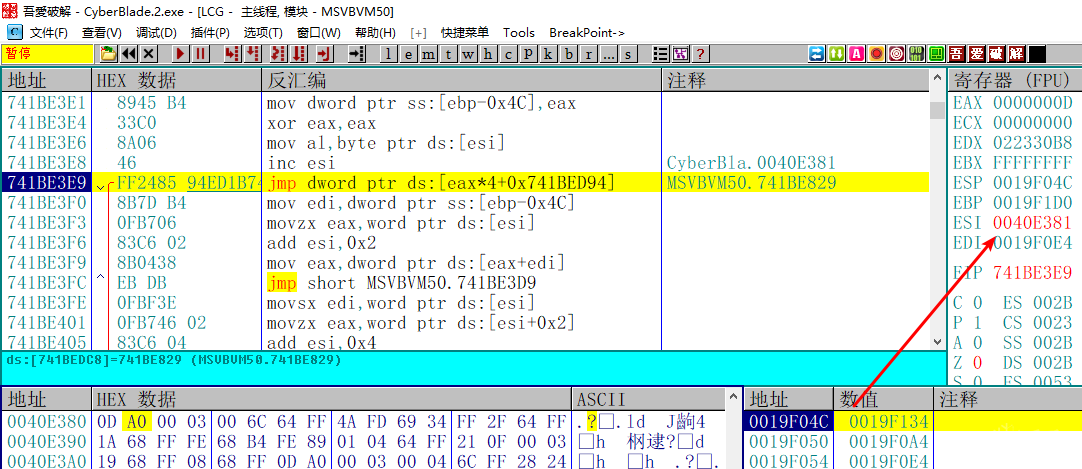Open the 文件(F) menu

[49, 32]
